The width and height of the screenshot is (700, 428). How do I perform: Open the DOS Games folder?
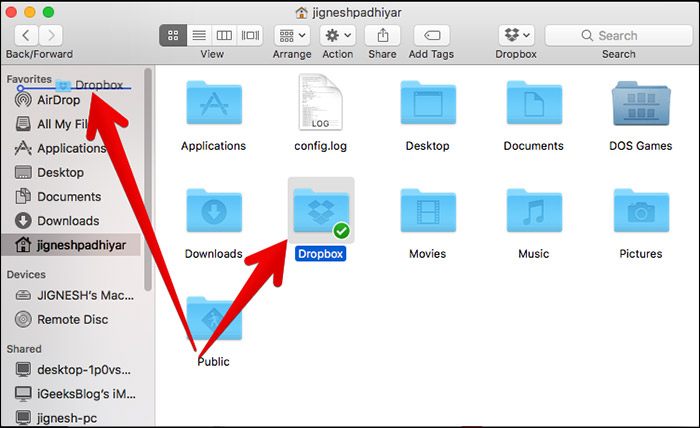tap(640, 106)
